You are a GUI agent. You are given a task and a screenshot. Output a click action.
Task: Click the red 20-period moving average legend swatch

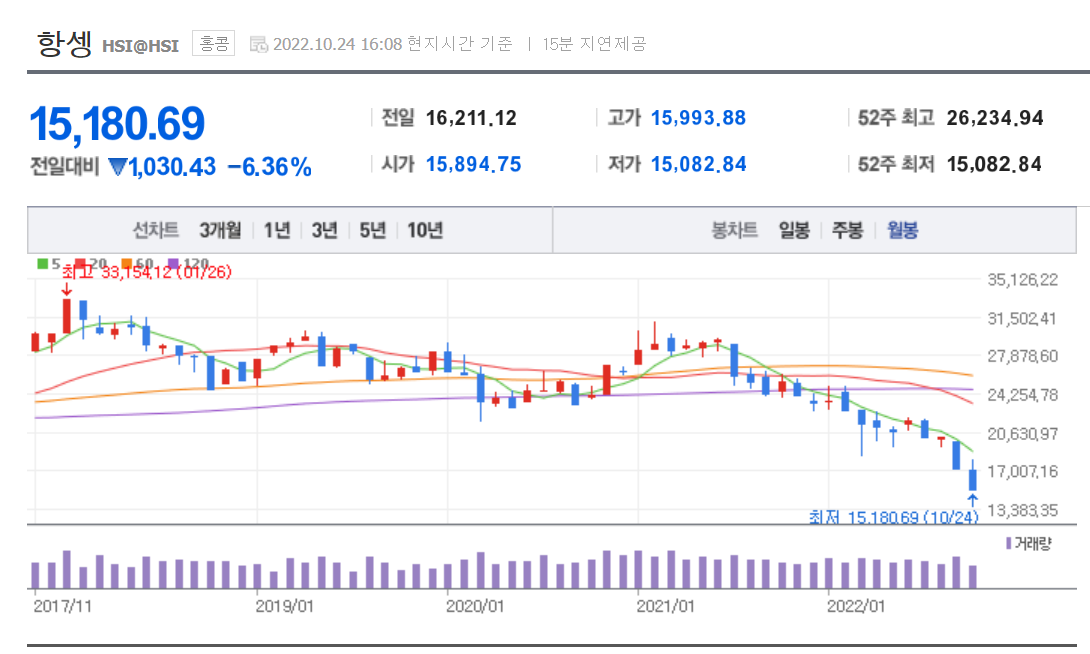pyautogui.click(x=81, y=263)
